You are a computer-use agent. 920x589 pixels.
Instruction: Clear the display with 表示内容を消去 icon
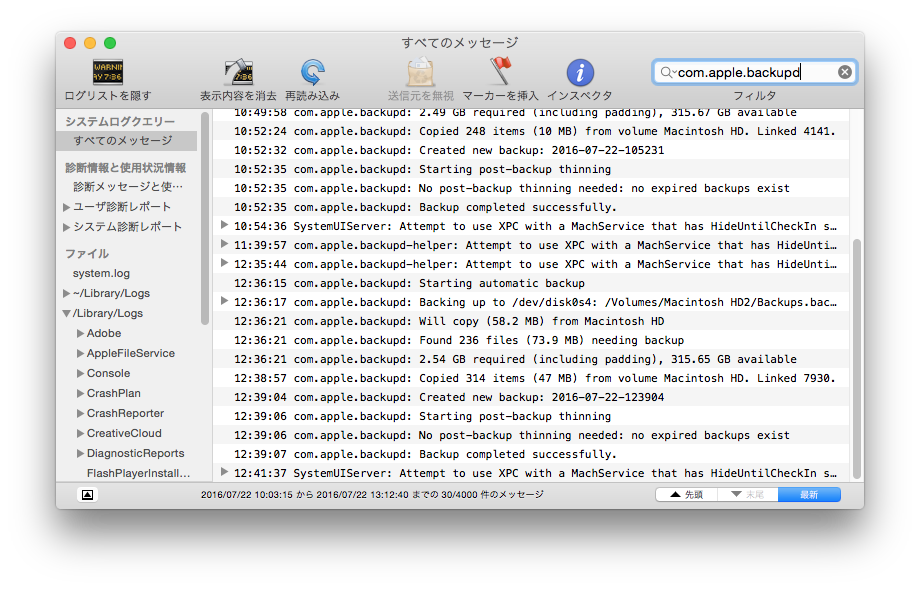238,72
